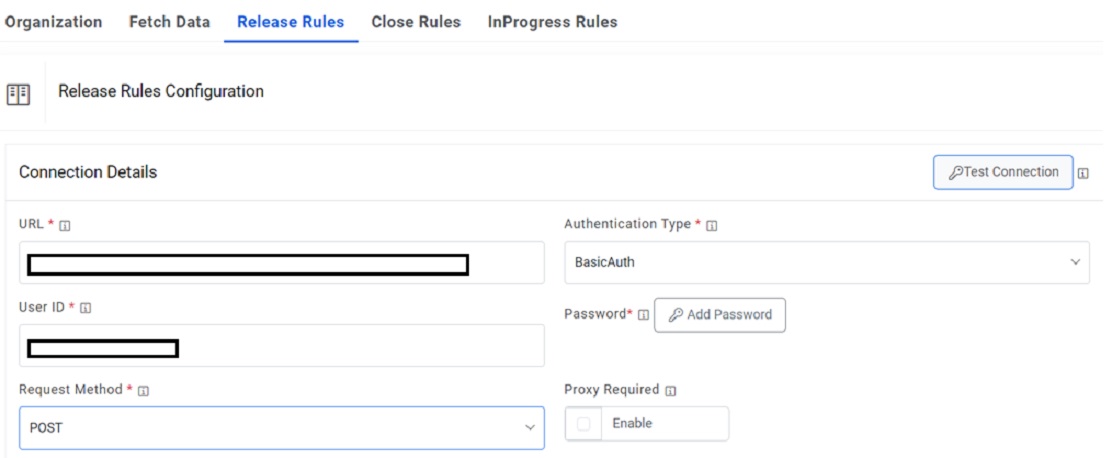Image resolution: width=1112 pixels, height=458 pixels.
Task: Click into the User ID field
Action: [281, 346]
